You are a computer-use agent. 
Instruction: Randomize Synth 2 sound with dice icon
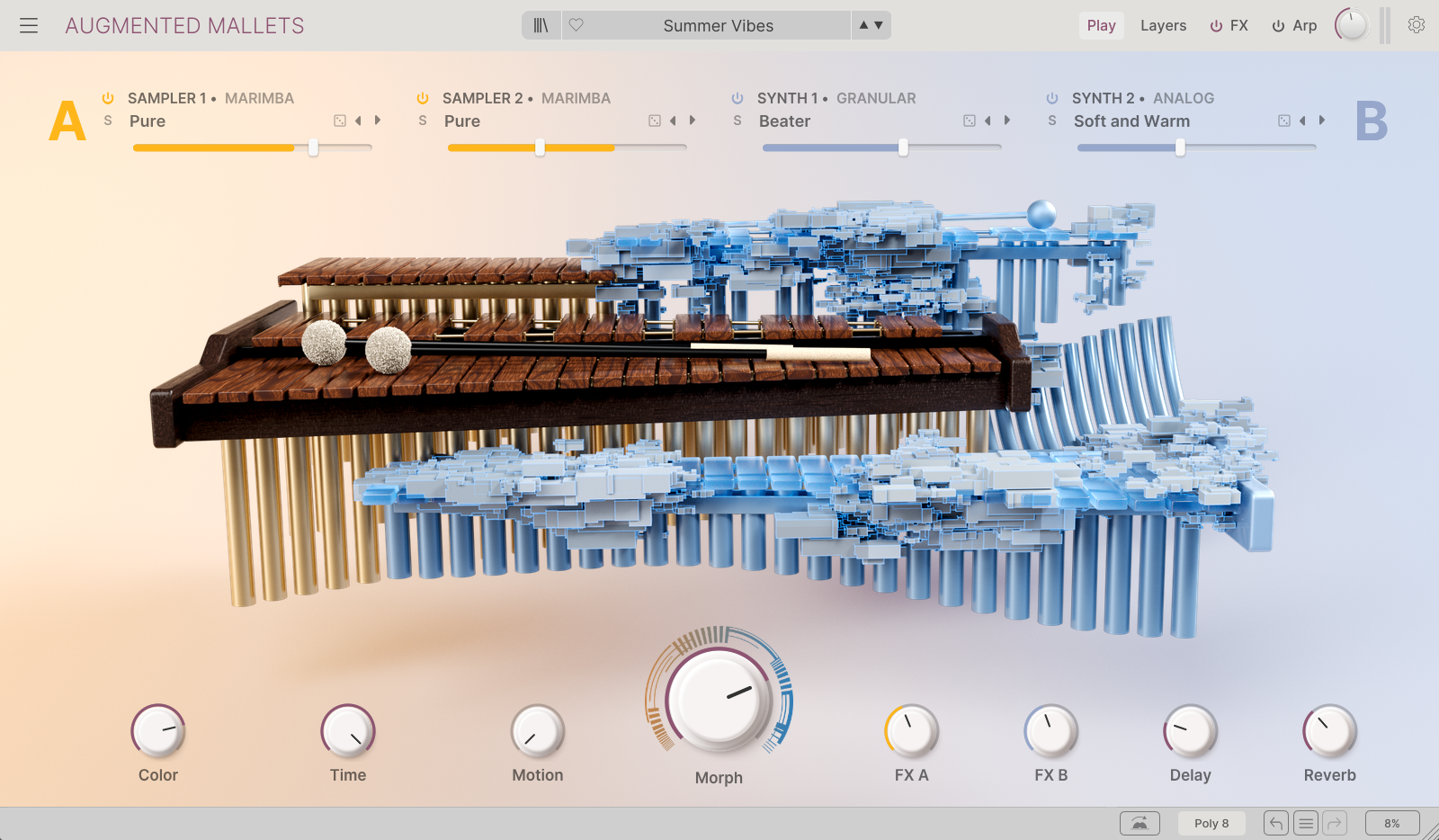tap(1284, 121)
